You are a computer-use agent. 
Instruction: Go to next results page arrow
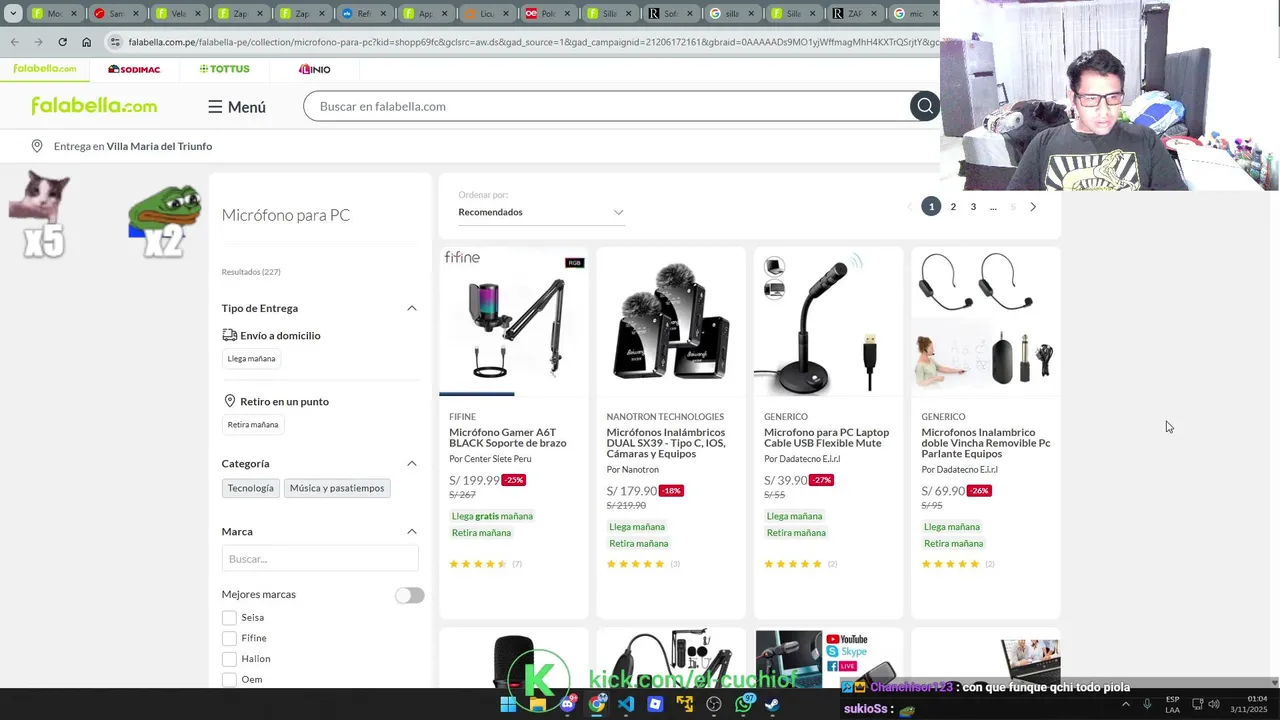click(1033, 207)
